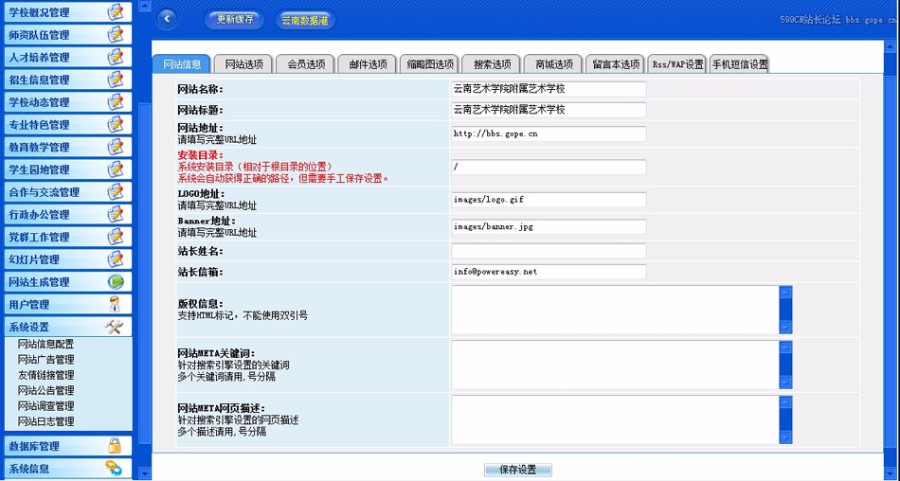The height and width of the screenshot is (481, 900).
Task: Click the 网站标题 input field
Action: (549, 110)
